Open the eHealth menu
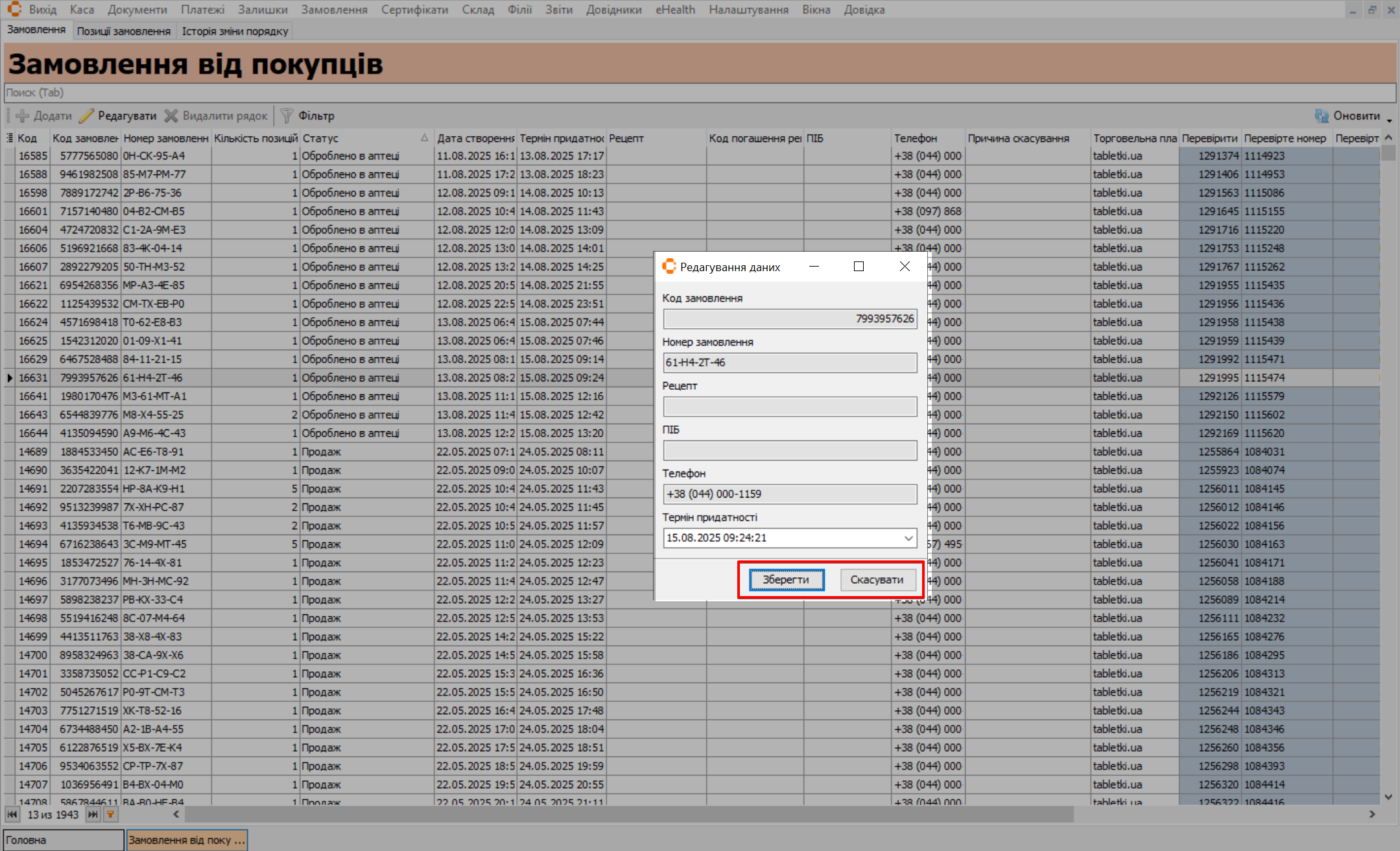1400x851 pixels. (675, 10)
